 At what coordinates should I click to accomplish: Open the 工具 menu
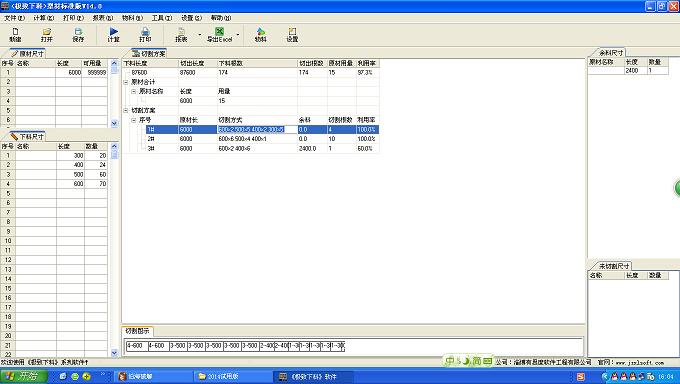[162, 18]
